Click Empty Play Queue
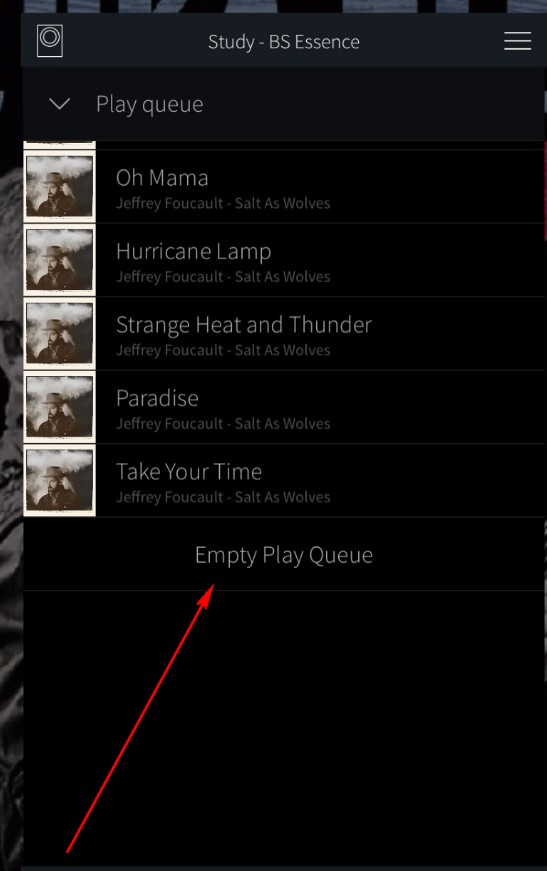 pos(284,554)
